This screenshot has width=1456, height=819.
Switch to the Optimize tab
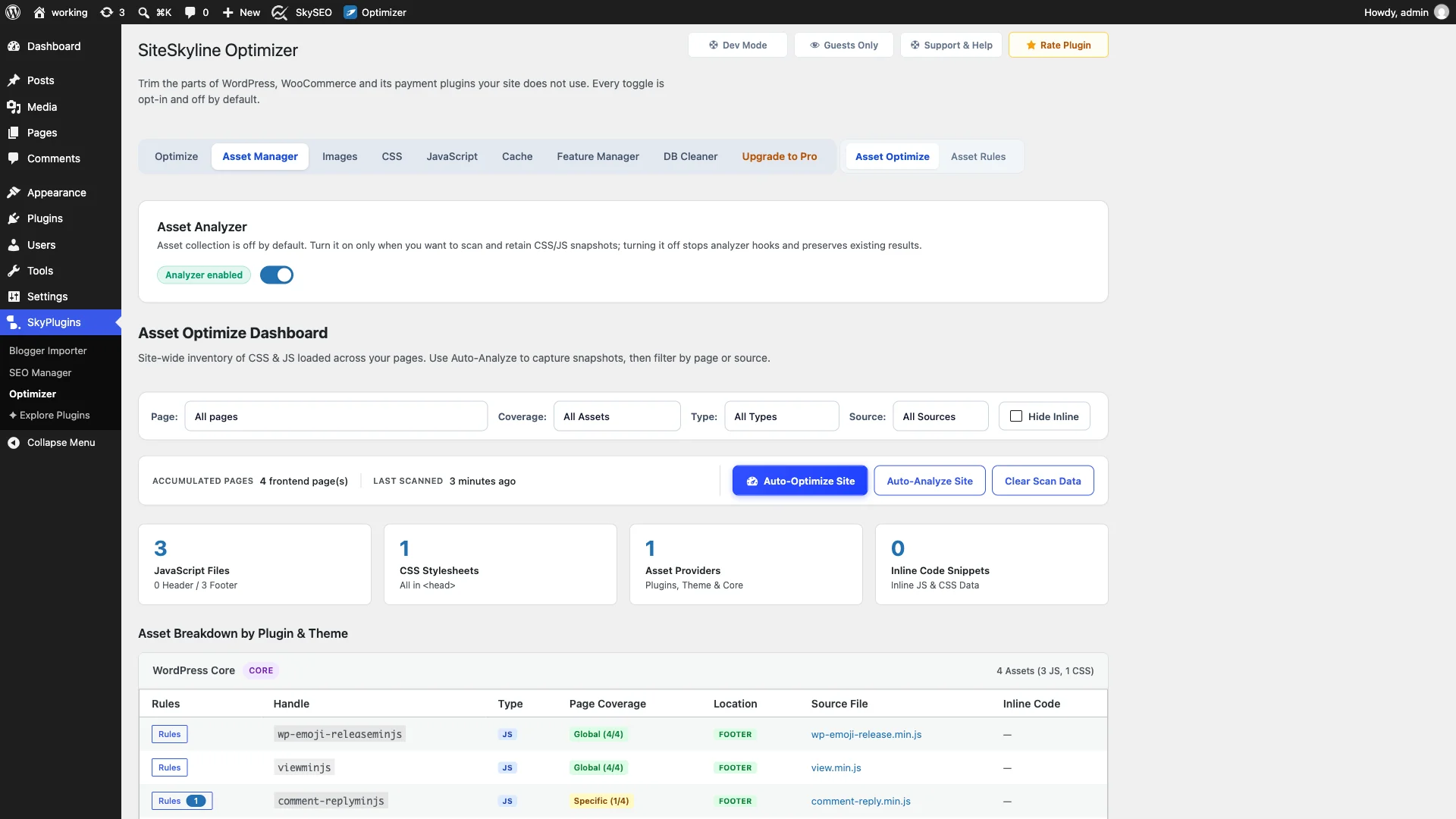[x=176, y=157]
